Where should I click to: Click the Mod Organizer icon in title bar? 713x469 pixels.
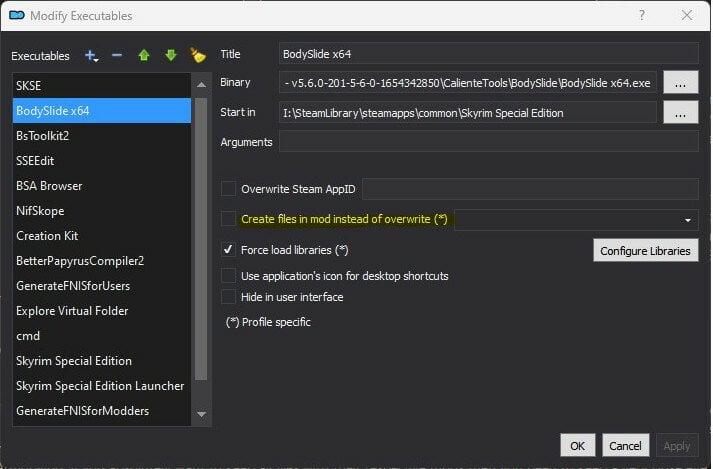point(17,15)
